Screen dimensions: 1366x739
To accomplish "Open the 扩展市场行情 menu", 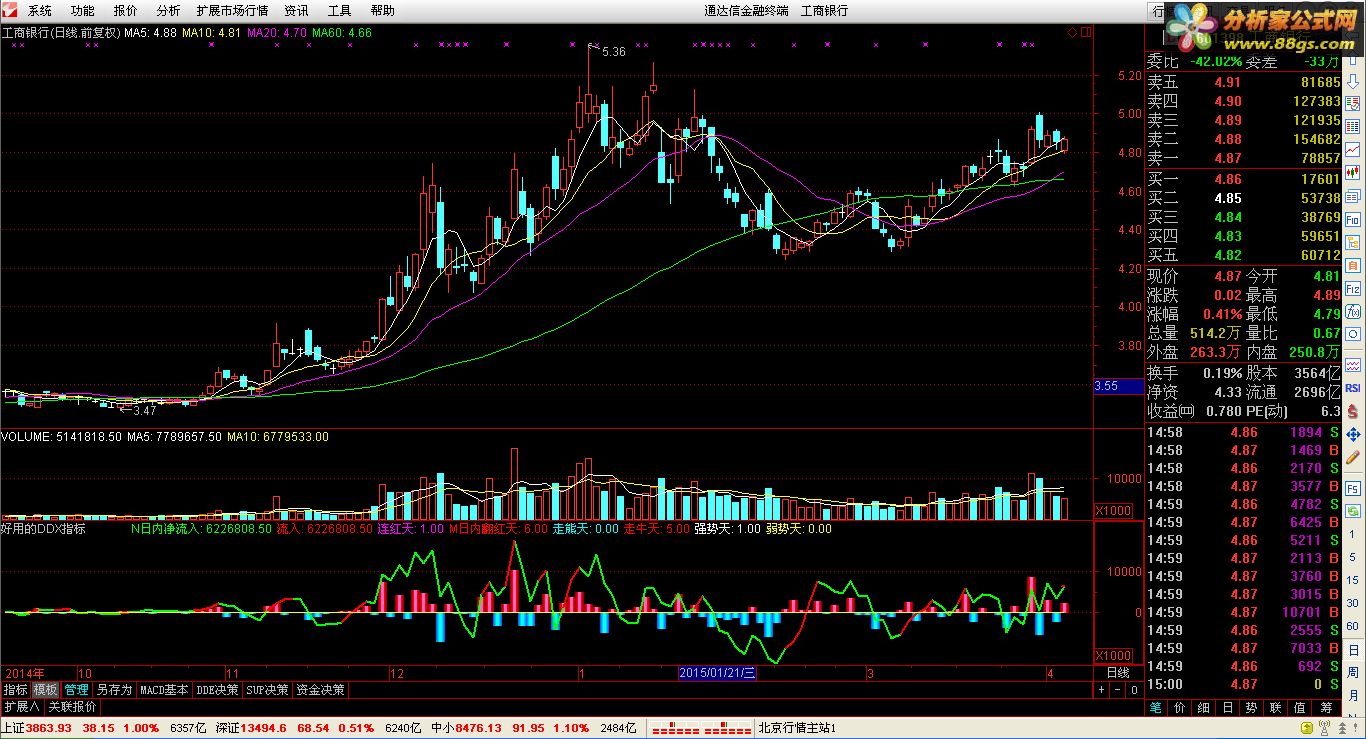I will click(232, 10).
